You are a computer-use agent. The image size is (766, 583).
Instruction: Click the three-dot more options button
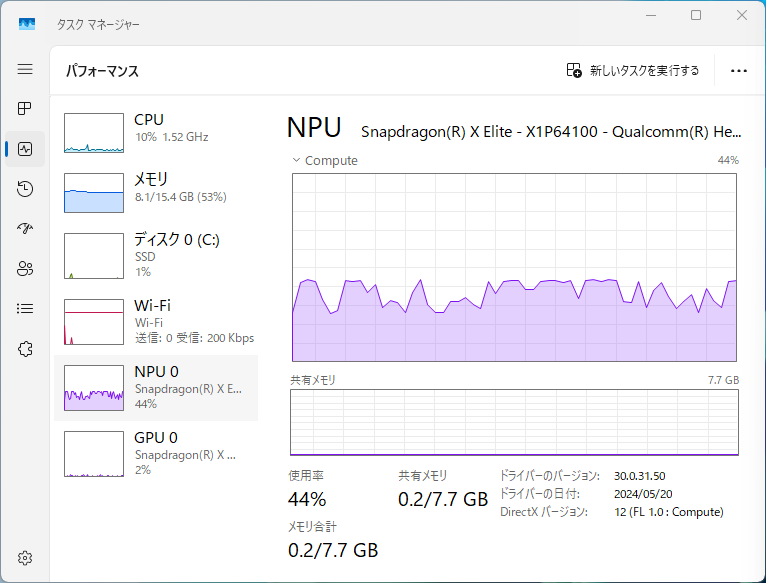click(739, 71)
